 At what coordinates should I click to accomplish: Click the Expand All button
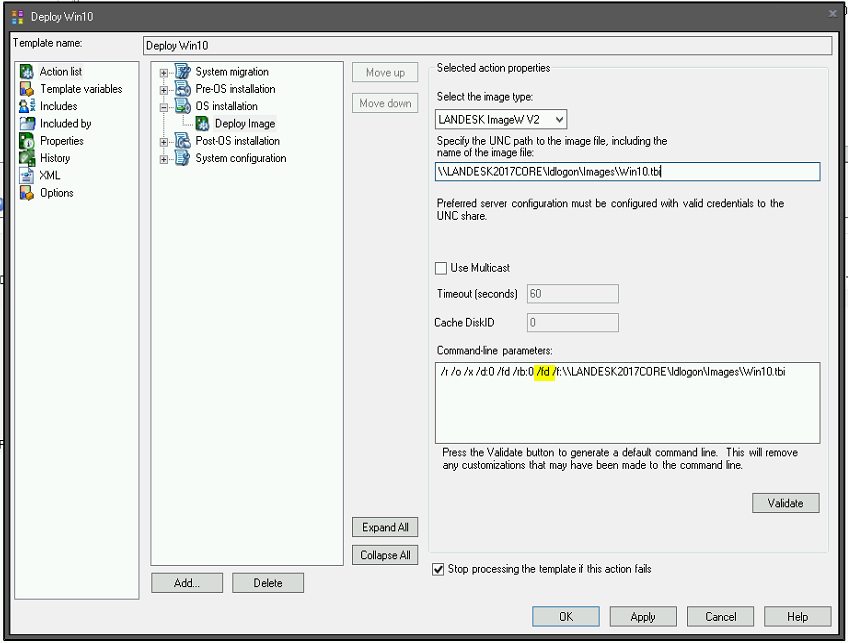[x=385, y=527]
